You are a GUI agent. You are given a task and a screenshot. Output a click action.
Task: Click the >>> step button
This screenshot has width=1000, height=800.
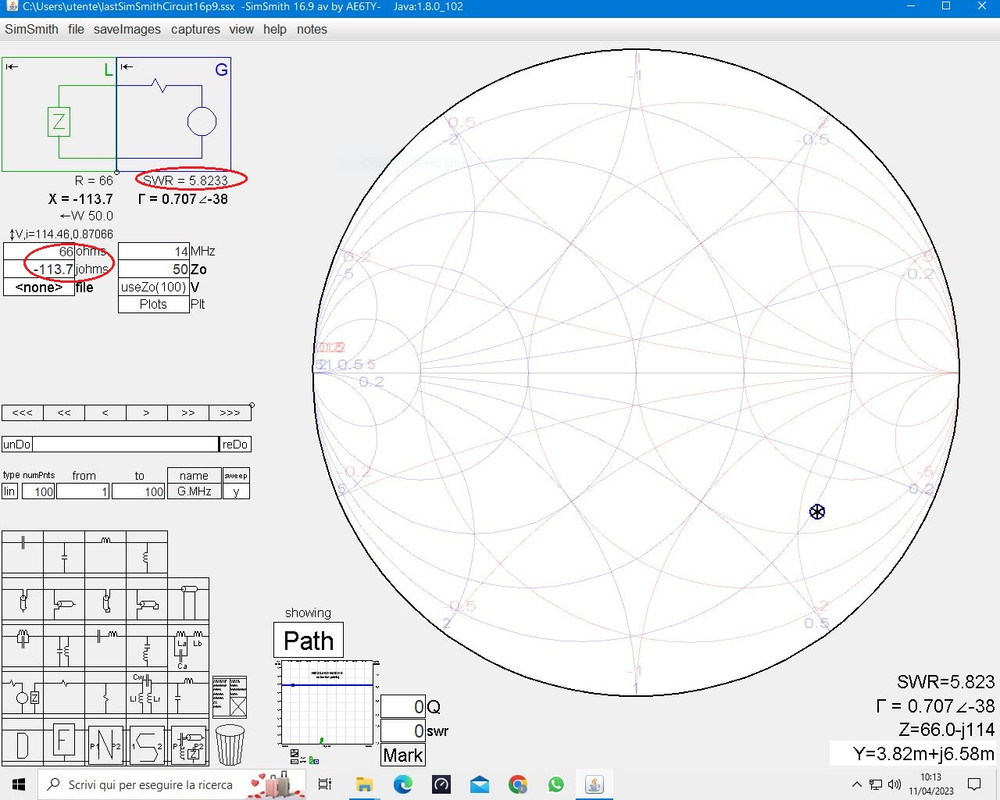[x=230, y=413]
